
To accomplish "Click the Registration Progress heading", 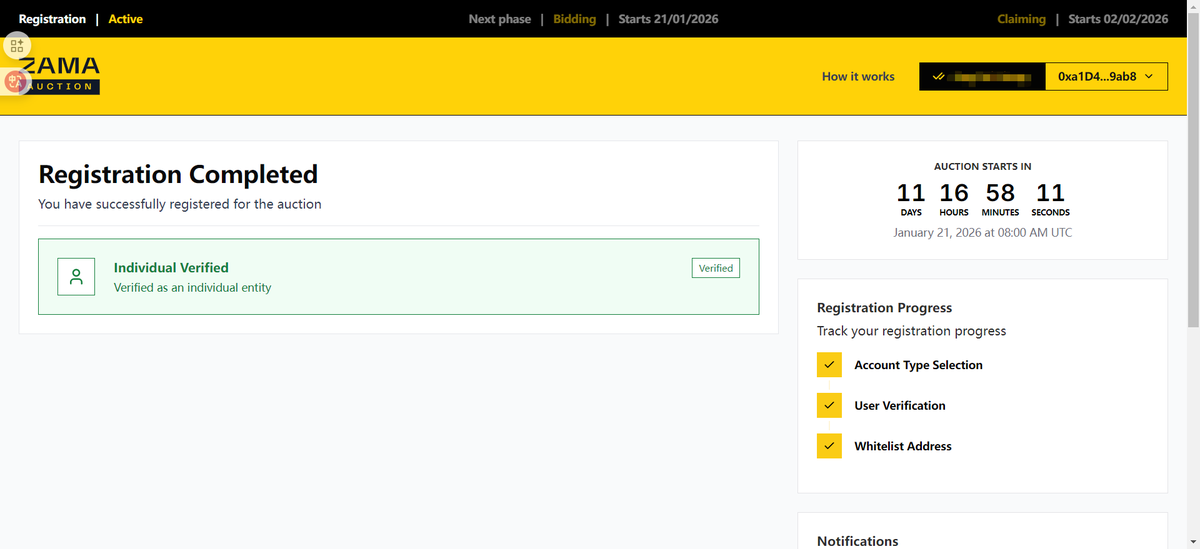I will [884, 308].
